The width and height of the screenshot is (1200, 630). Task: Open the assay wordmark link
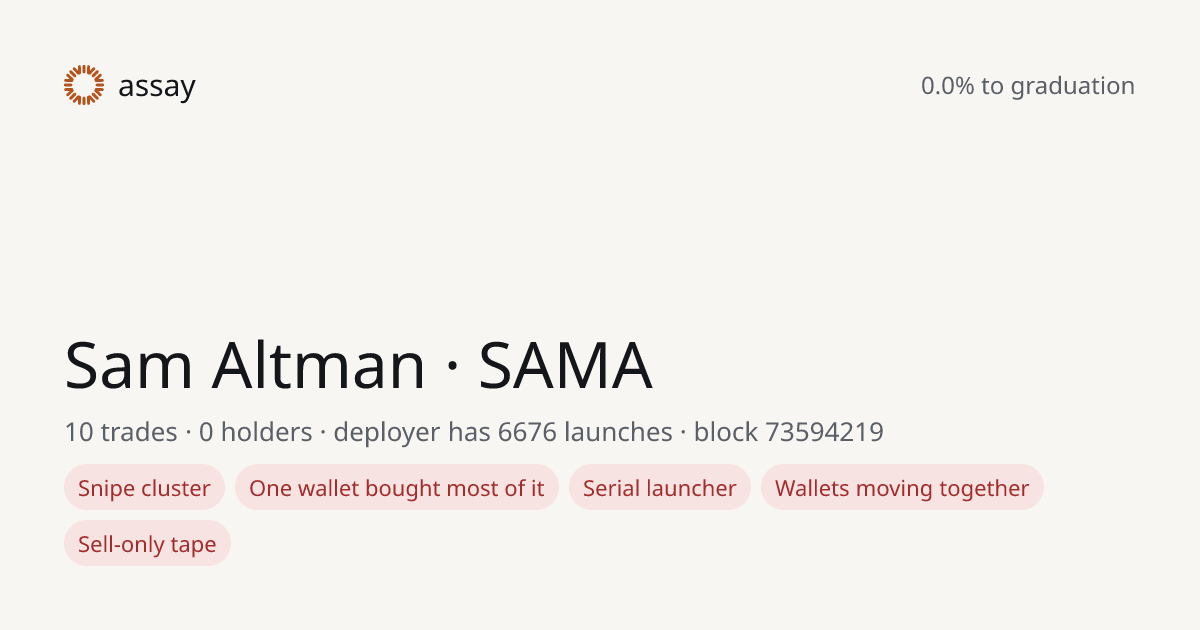coord(157,87)
